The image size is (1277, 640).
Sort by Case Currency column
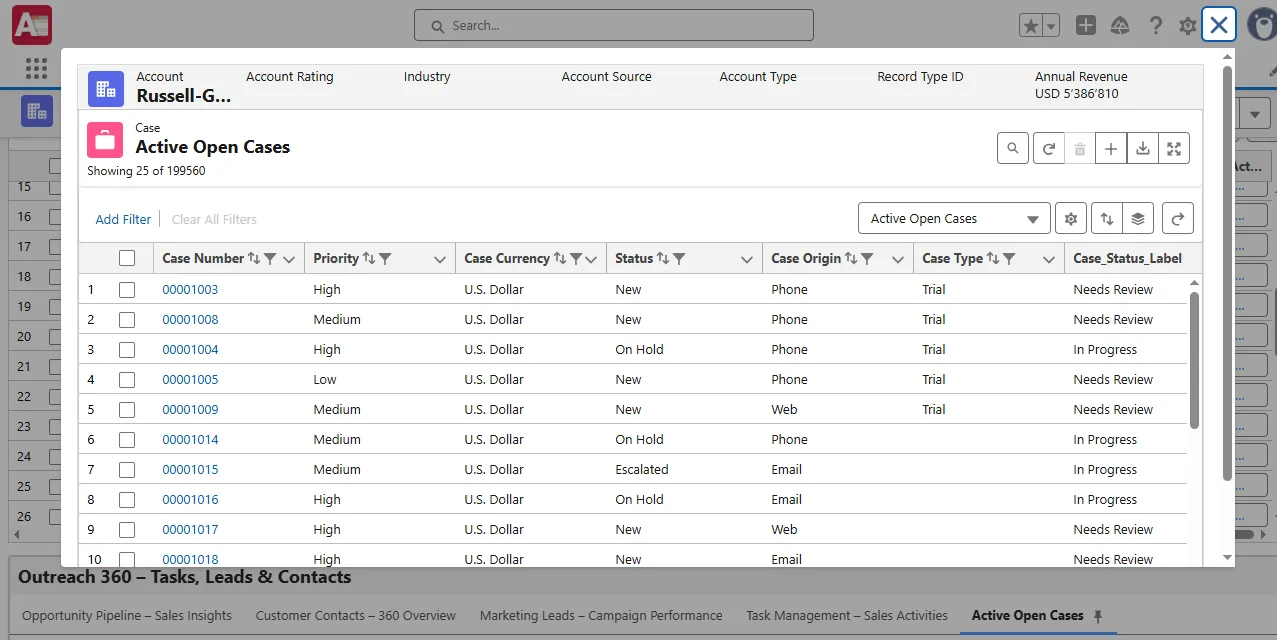point(560,258)
